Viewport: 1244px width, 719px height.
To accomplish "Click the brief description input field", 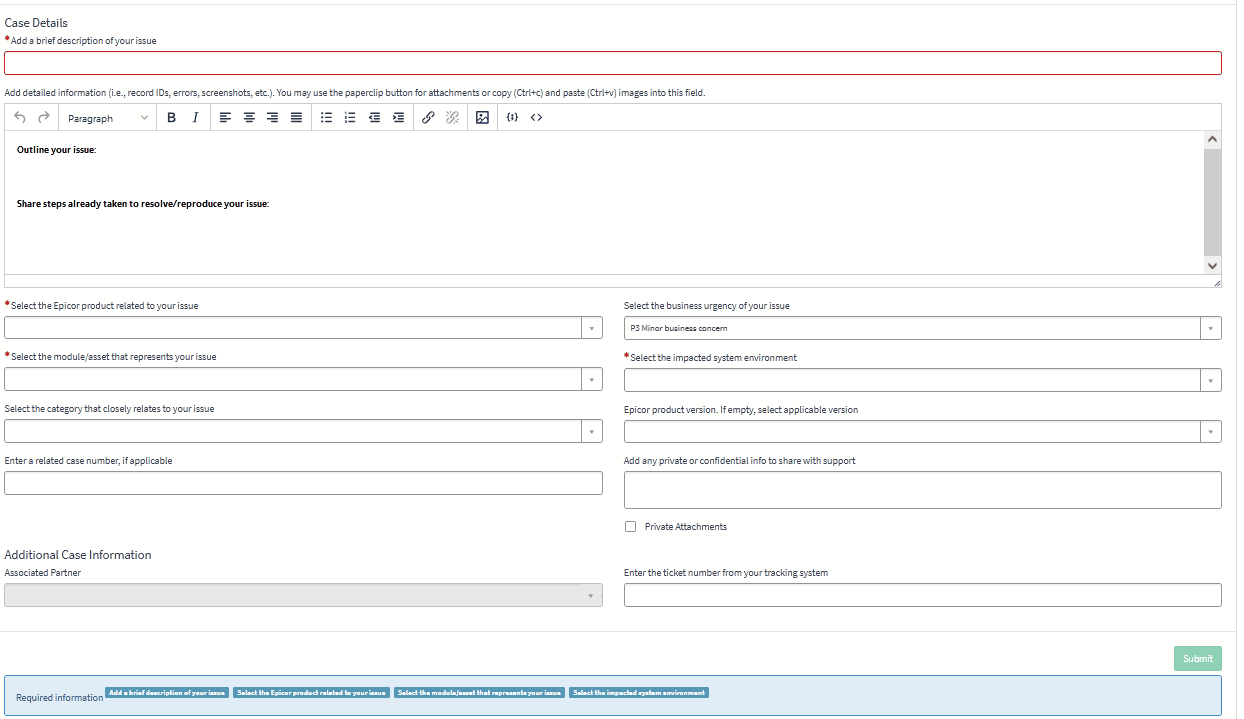I will pyautogui.click(x=613, y=63).
